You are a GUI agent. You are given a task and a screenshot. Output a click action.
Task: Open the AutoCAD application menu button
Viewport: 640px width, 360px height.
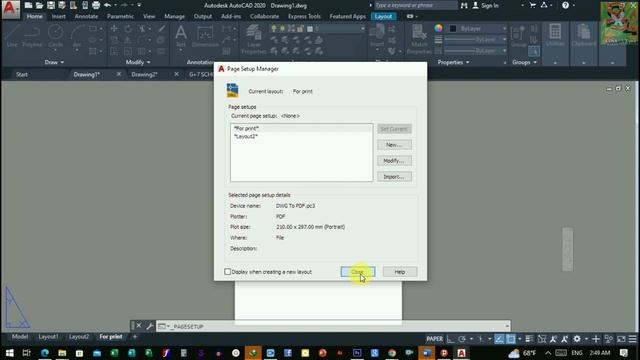coord(10,9)
